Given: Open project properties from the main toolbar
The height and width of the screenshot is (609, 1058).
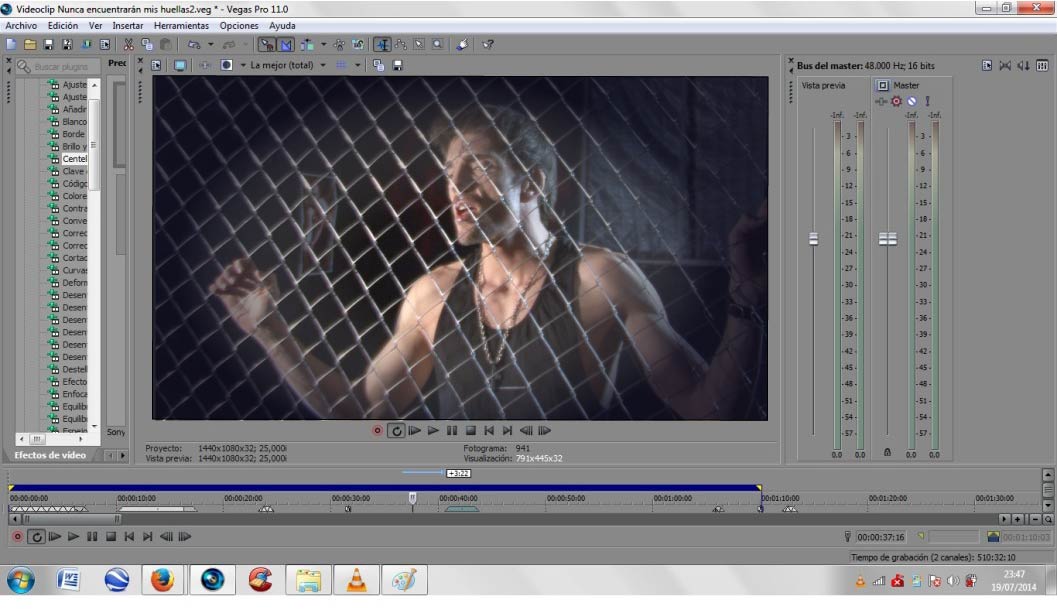Looking at the screenshot, I should point(105,45).
